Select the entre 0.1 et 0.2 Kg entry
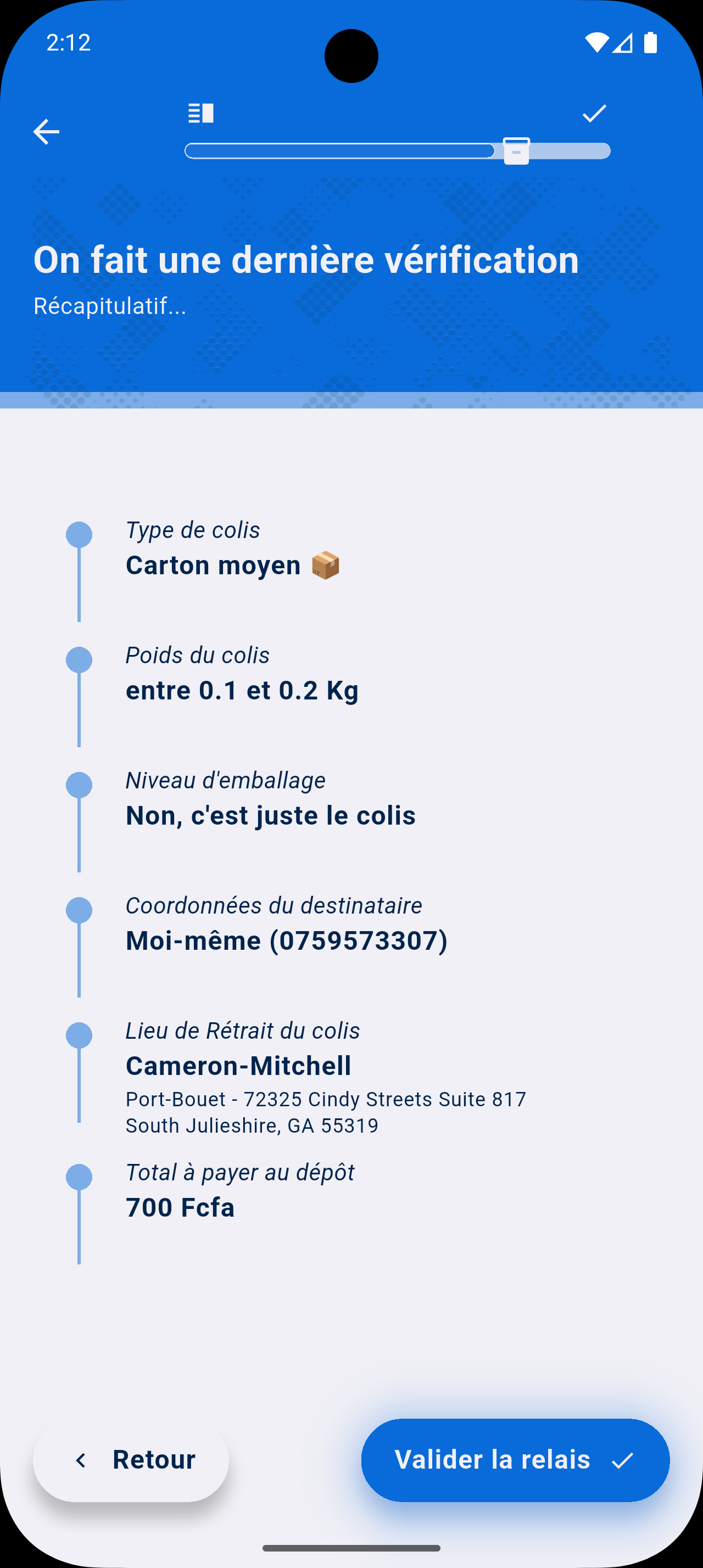The width and height of the screenshot is (703, 1568). (x=242, y=690)
